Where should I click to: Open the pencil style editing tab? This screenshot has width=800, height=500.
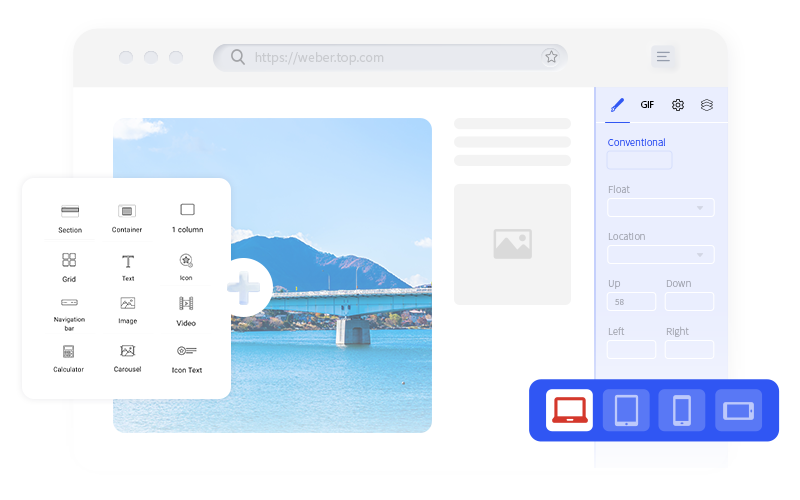(x=617, y=105)
